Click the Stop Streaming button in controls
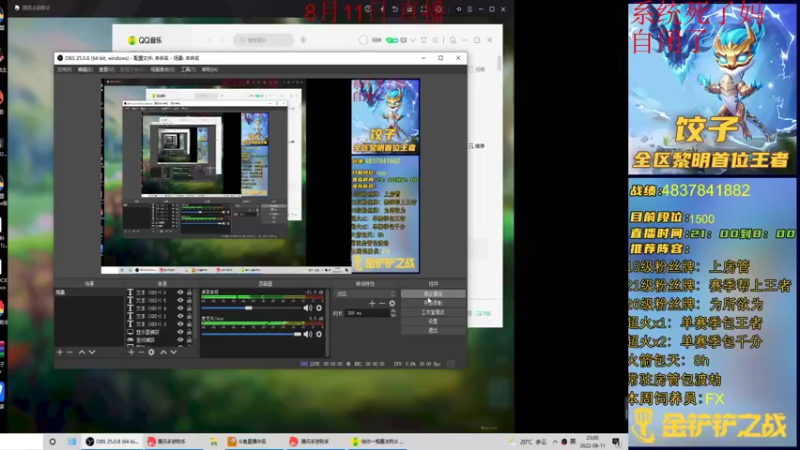Image resolution: width=800 pixels, height=450 pixels. pos(433,294)
